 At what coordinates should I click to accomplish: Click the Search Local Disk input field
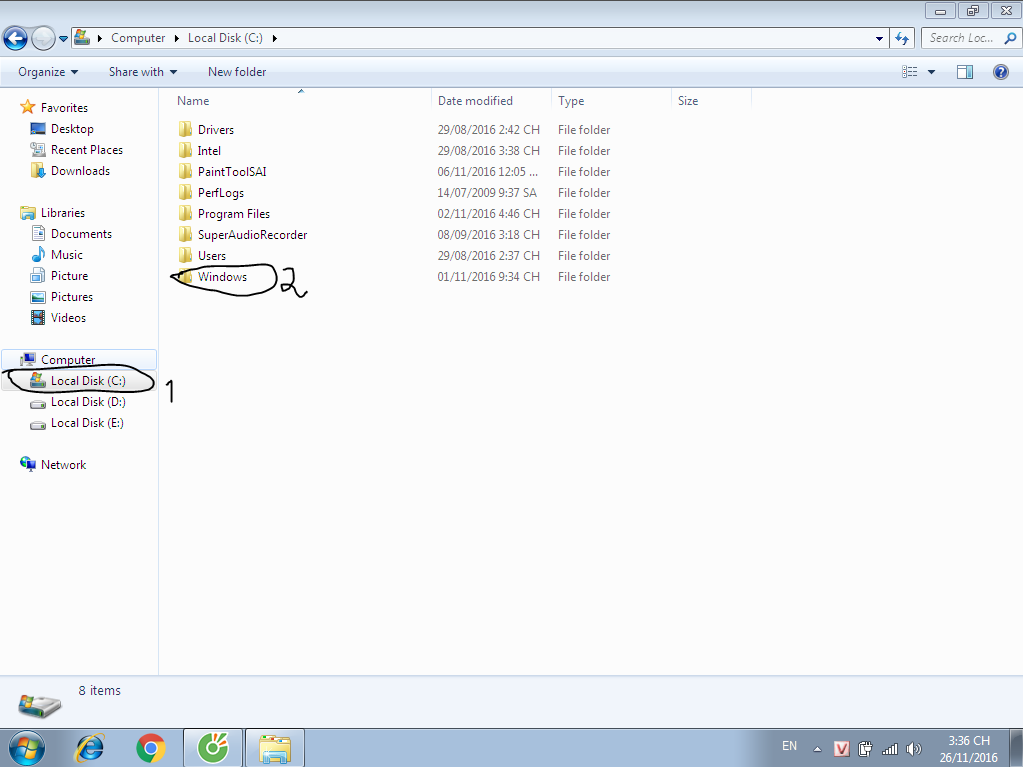pyautogui.click(x=960, y=38)
